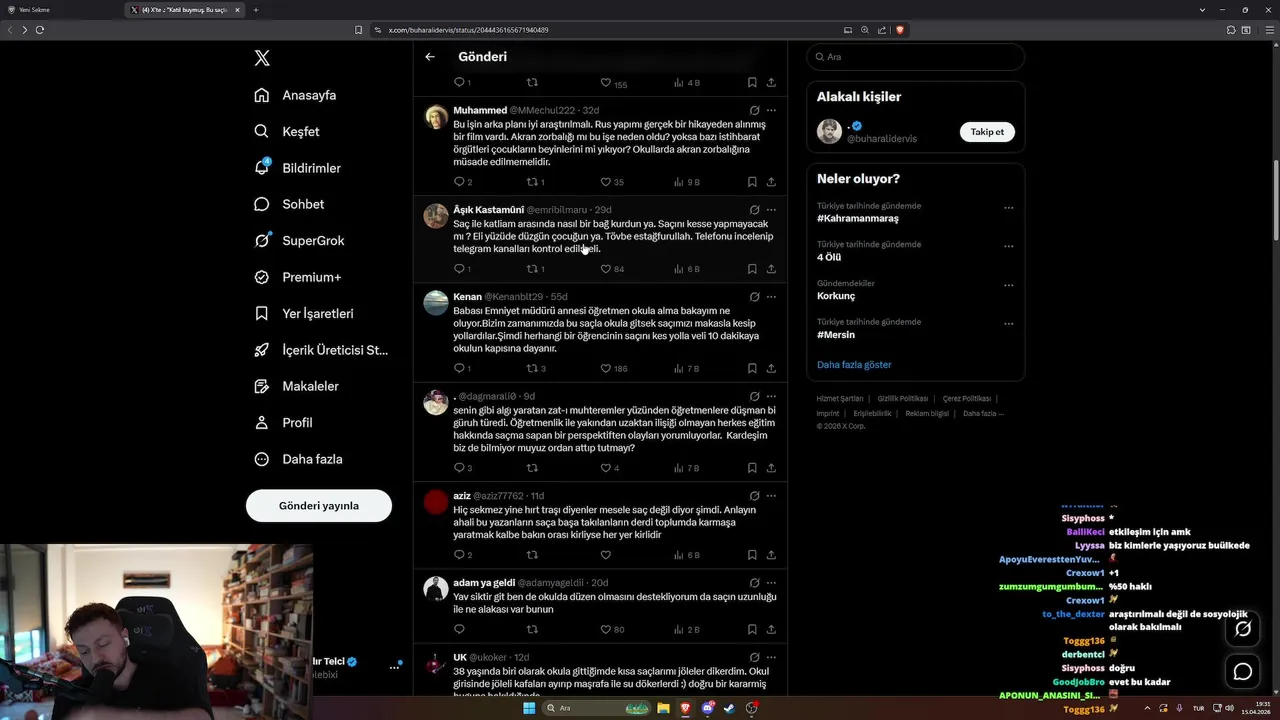Like Âşık Kastamûnî's reply

click(606, 269)
